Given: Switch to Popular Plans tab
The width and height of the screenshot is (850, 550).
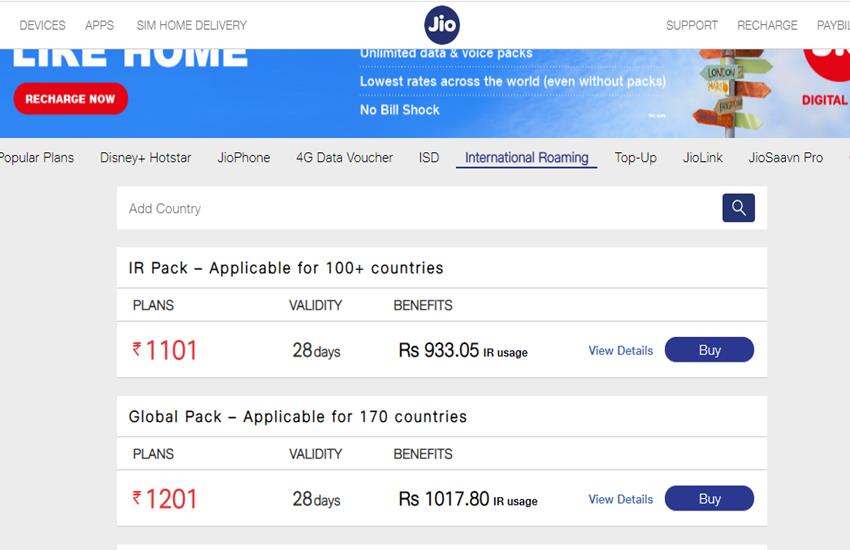Looking at the screenshot, I should point(36,158).
